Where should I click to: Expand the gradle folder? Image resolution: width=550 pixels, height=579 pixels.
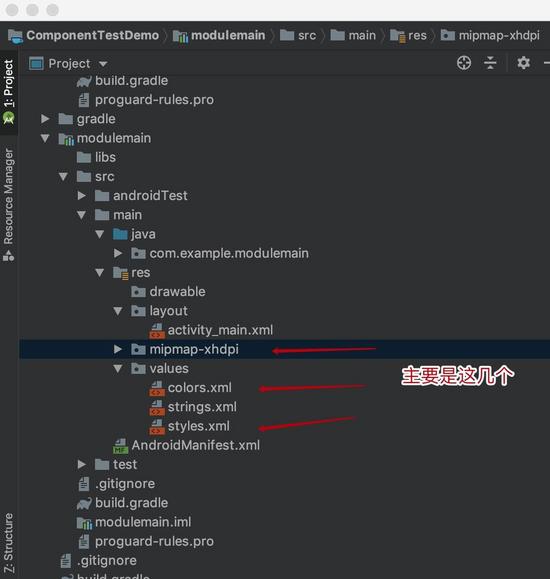click(45, 119)
